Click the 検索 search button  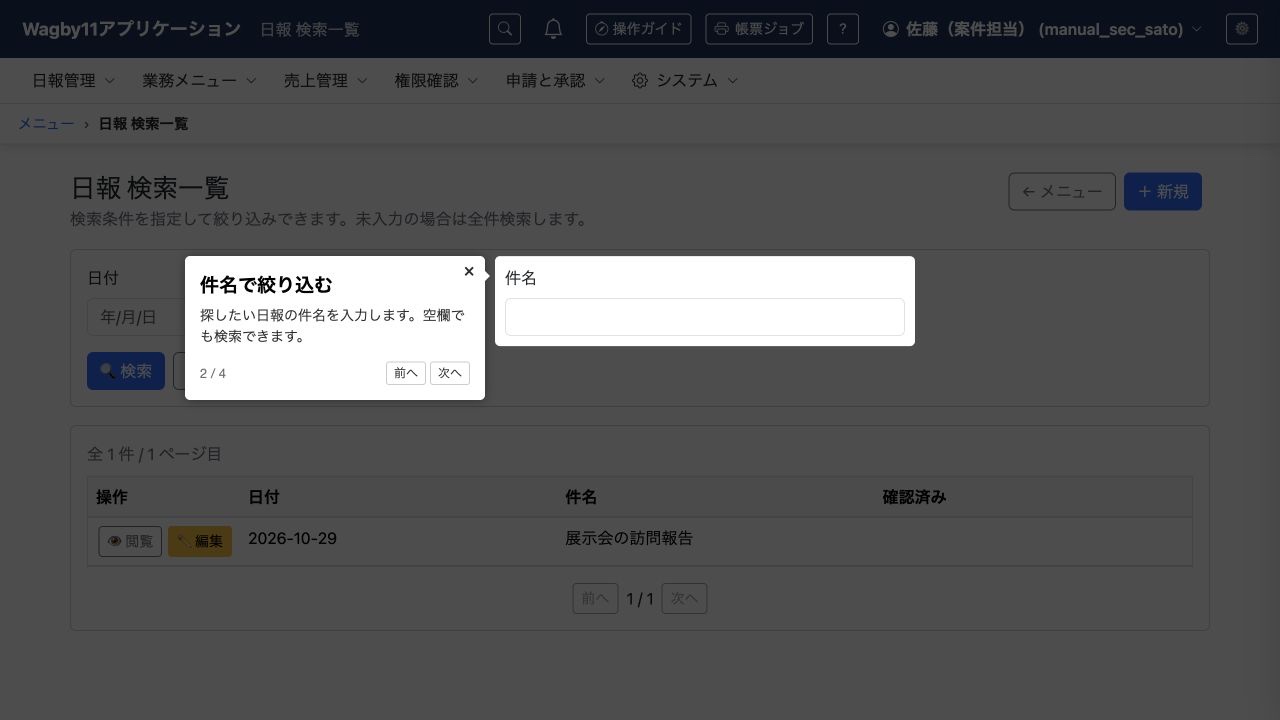(x=126, y=371)
